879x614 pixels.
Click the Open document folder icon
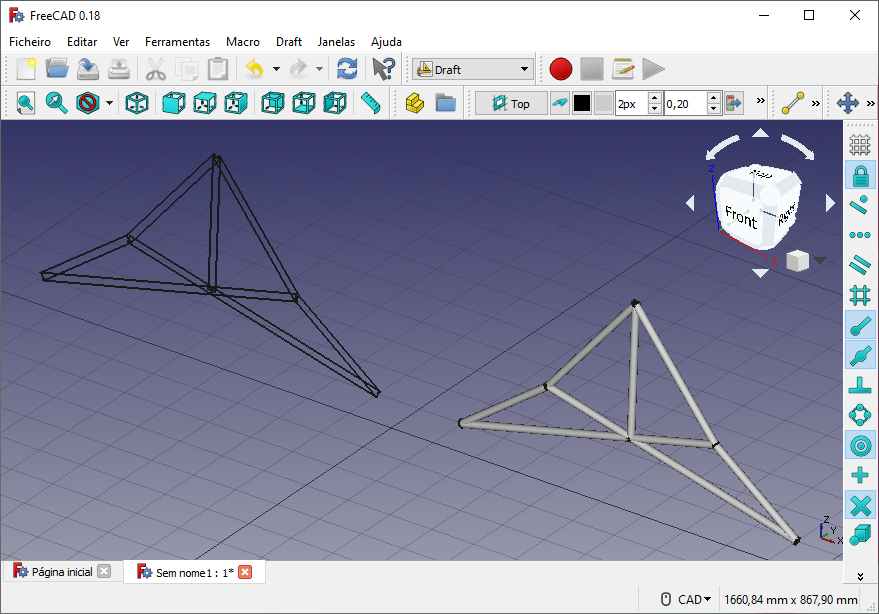(57, 69)
